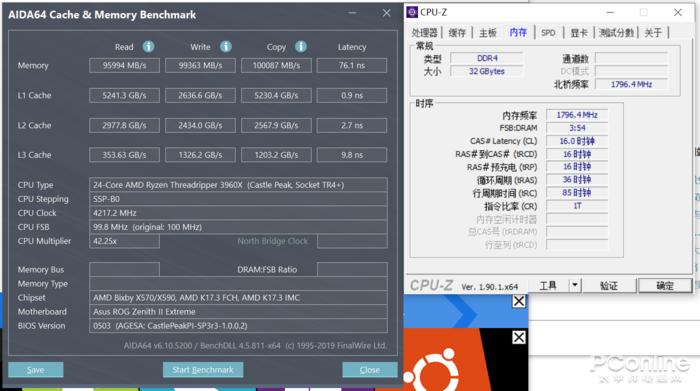Click the Chipset field AMD Bixby X570/X590

[x=238, y=297]
